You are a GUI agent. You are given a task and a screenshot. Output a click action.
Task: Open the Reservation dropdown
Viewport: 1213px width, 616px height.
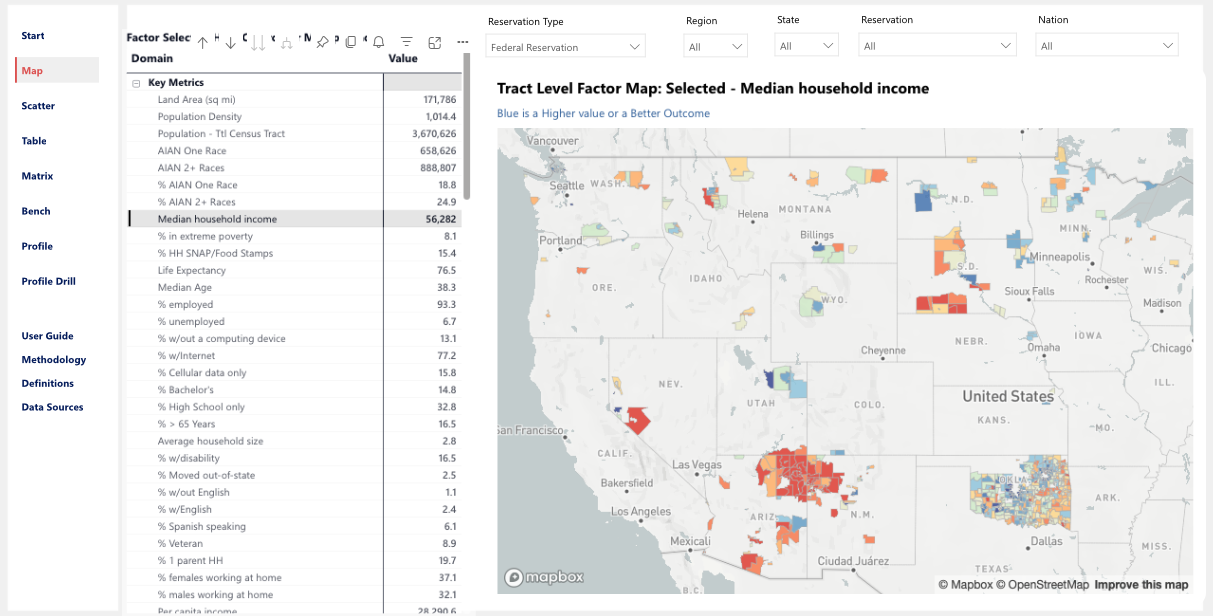click(x=938, y=46)
